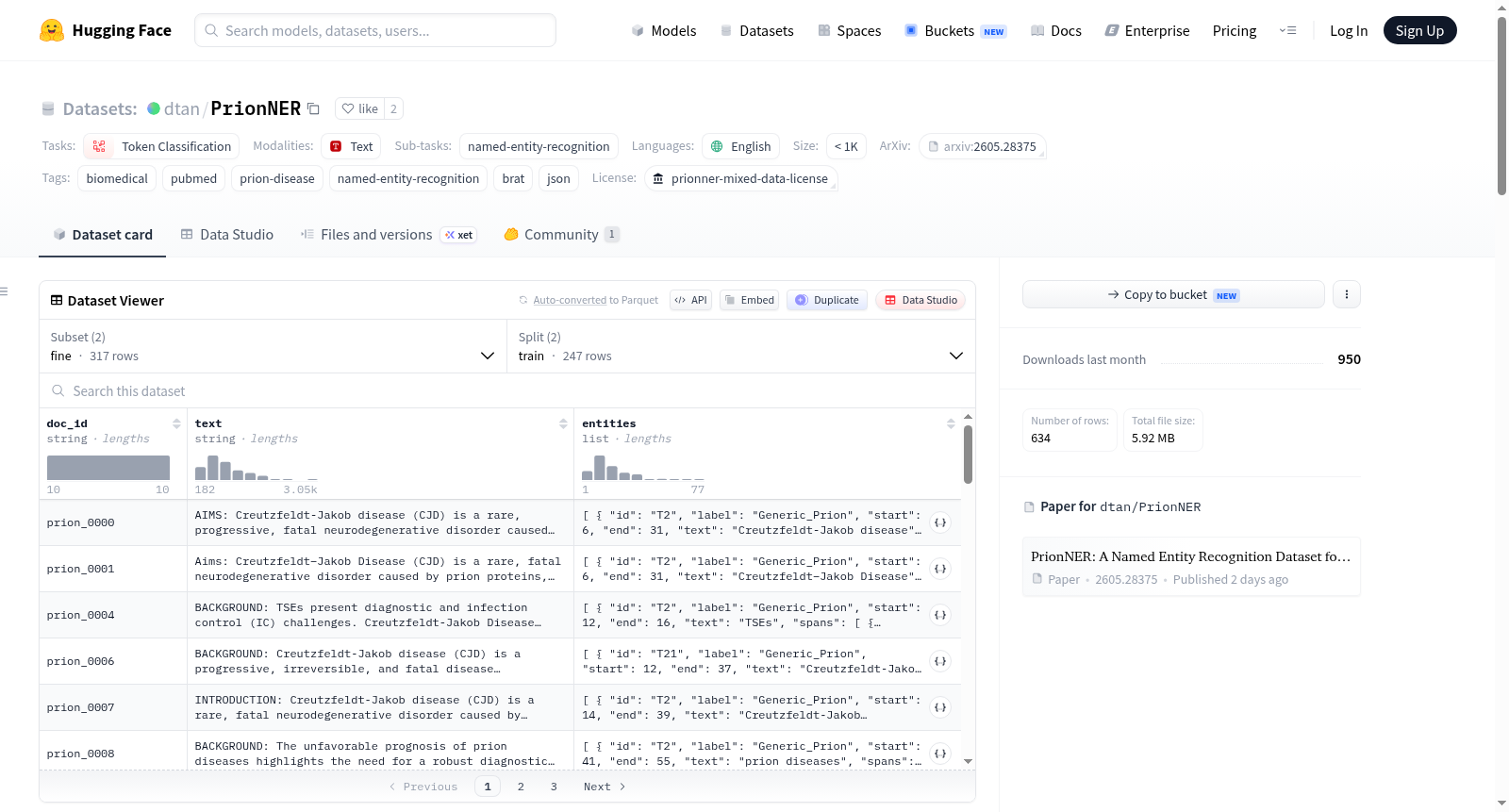Open the Subset fine dropdown

click(x=273, y=346)
